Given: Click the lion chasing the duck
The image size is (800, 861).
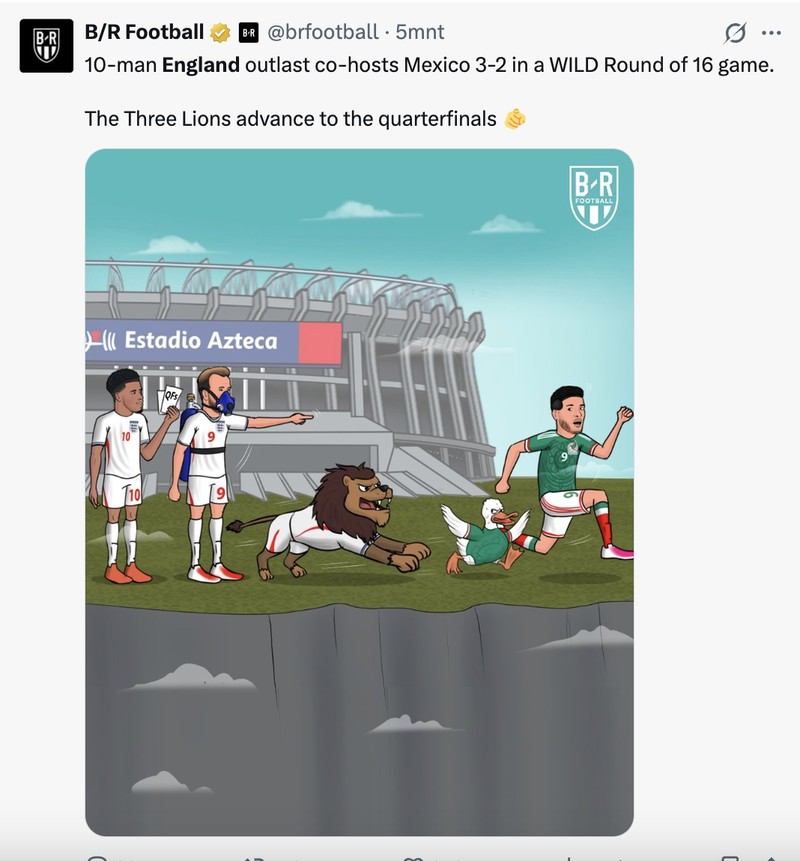Looking at the screenshot, I should tap(329, 520).
